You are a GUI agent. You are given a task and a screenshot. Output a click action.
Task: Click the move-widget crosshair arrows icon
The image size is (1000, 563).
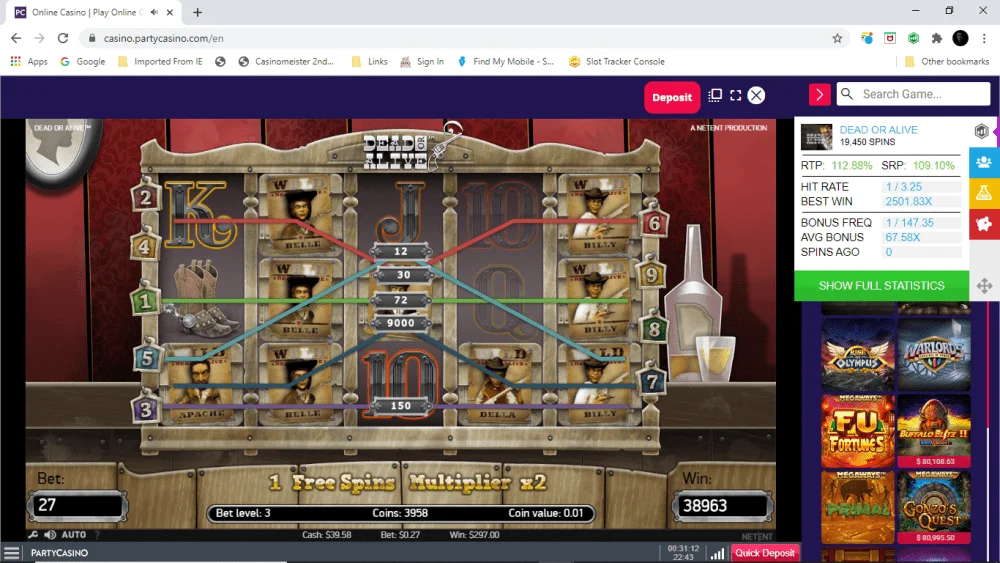984,286
